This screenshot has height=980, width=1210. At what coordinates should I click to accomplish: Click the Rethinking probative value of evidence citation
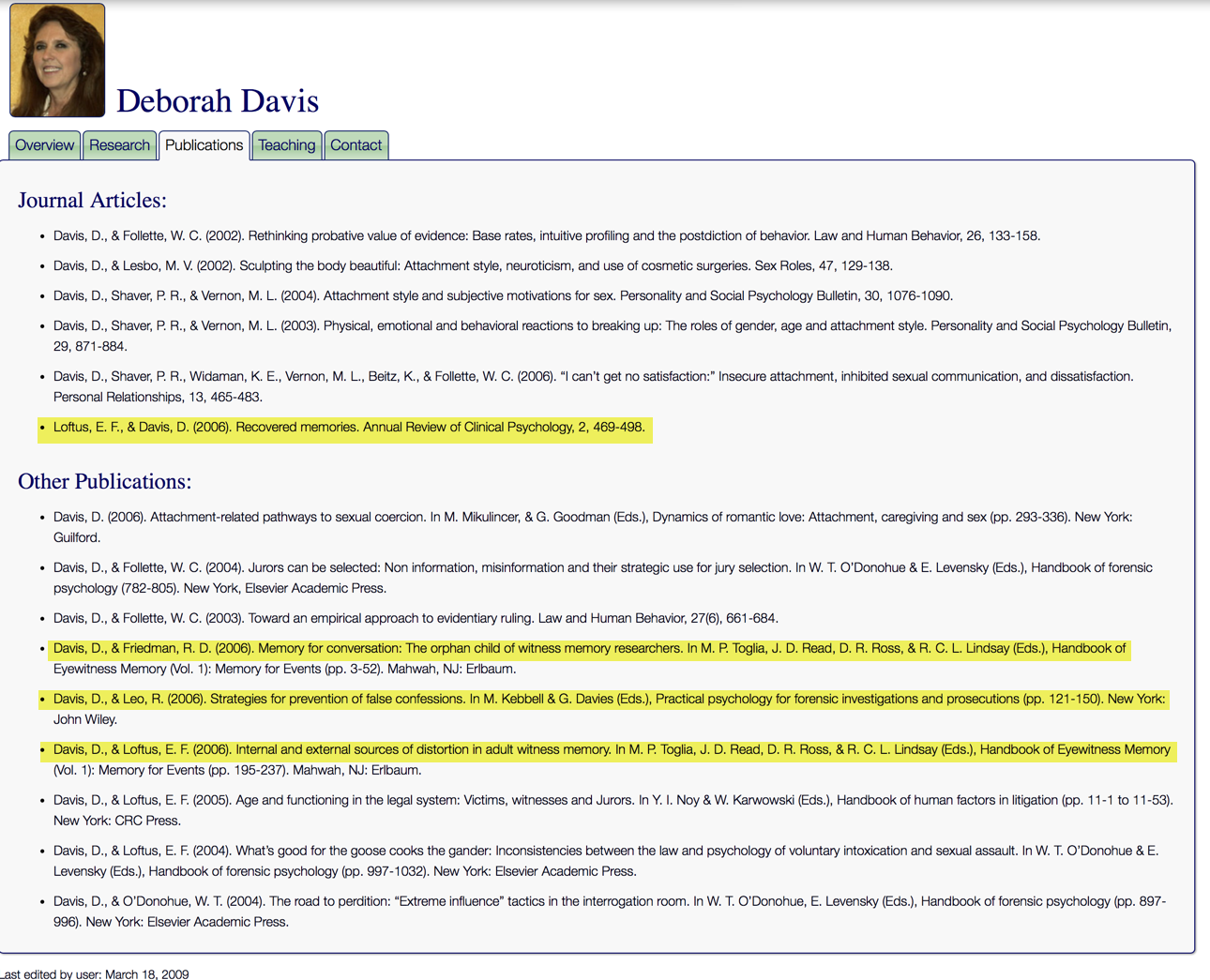(x=546, y=236)
